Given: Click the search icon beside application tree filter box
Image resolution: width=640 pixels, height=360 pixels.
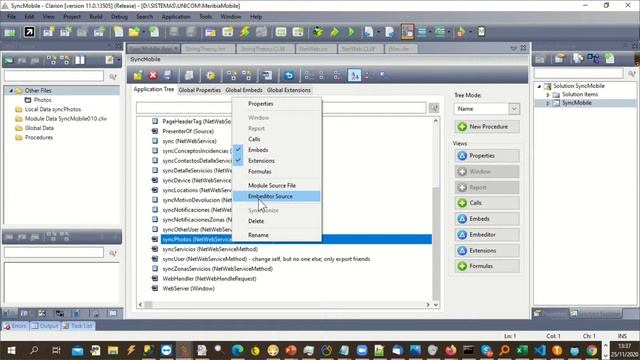Looking at the screenshot, I should click(x=433, y=108).
